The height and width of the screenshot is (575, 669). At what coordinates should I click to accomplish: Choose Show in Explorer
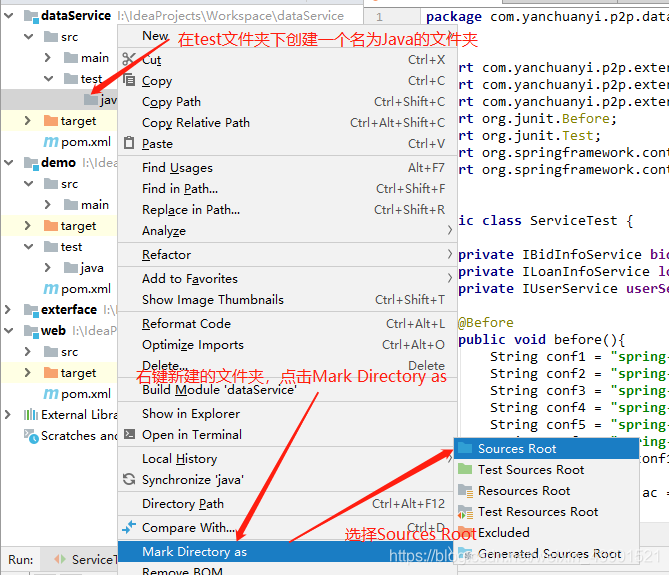pos(287,414)
